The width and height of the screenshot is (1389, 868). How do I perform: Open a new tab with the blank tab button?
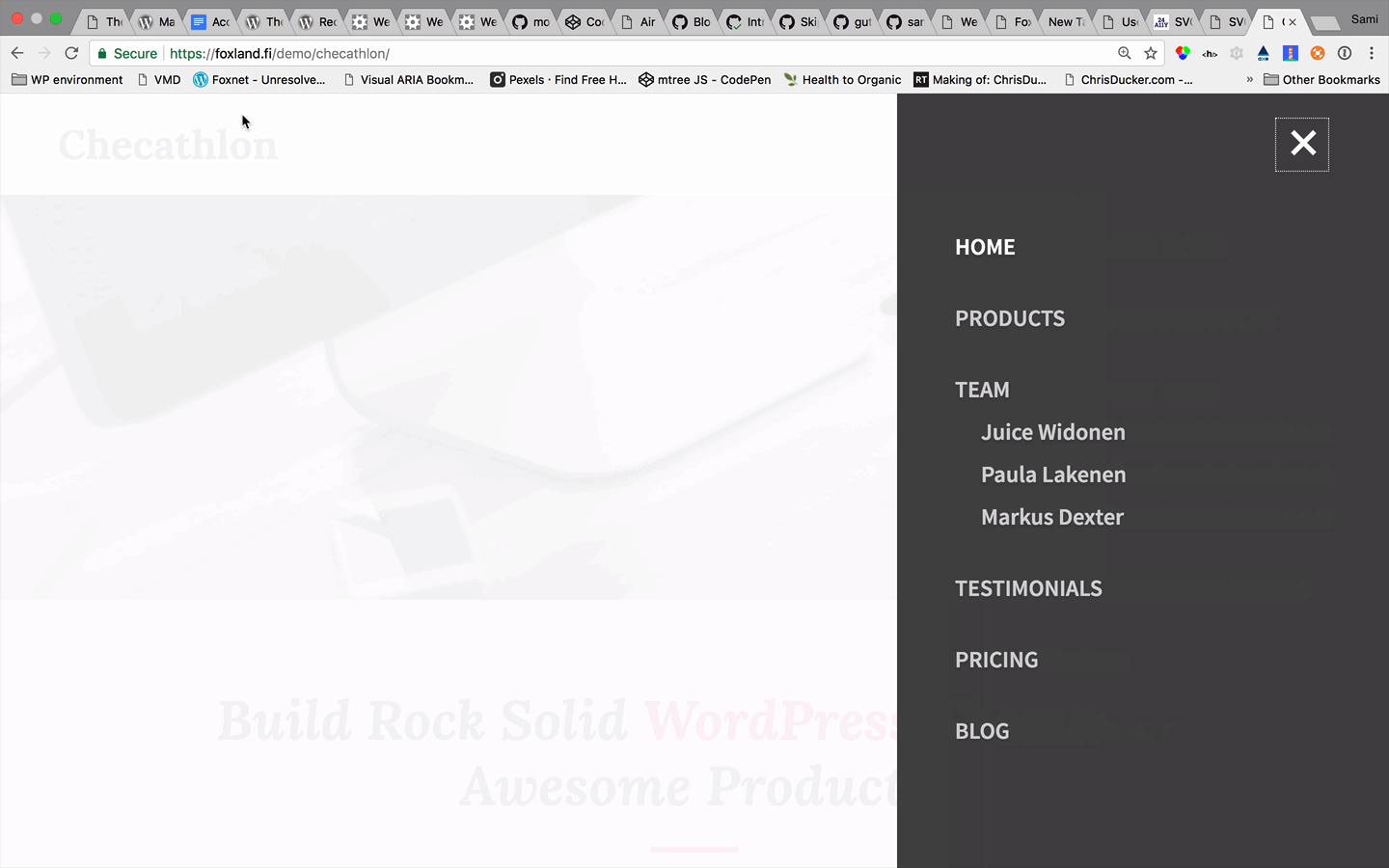(1325, 22)
